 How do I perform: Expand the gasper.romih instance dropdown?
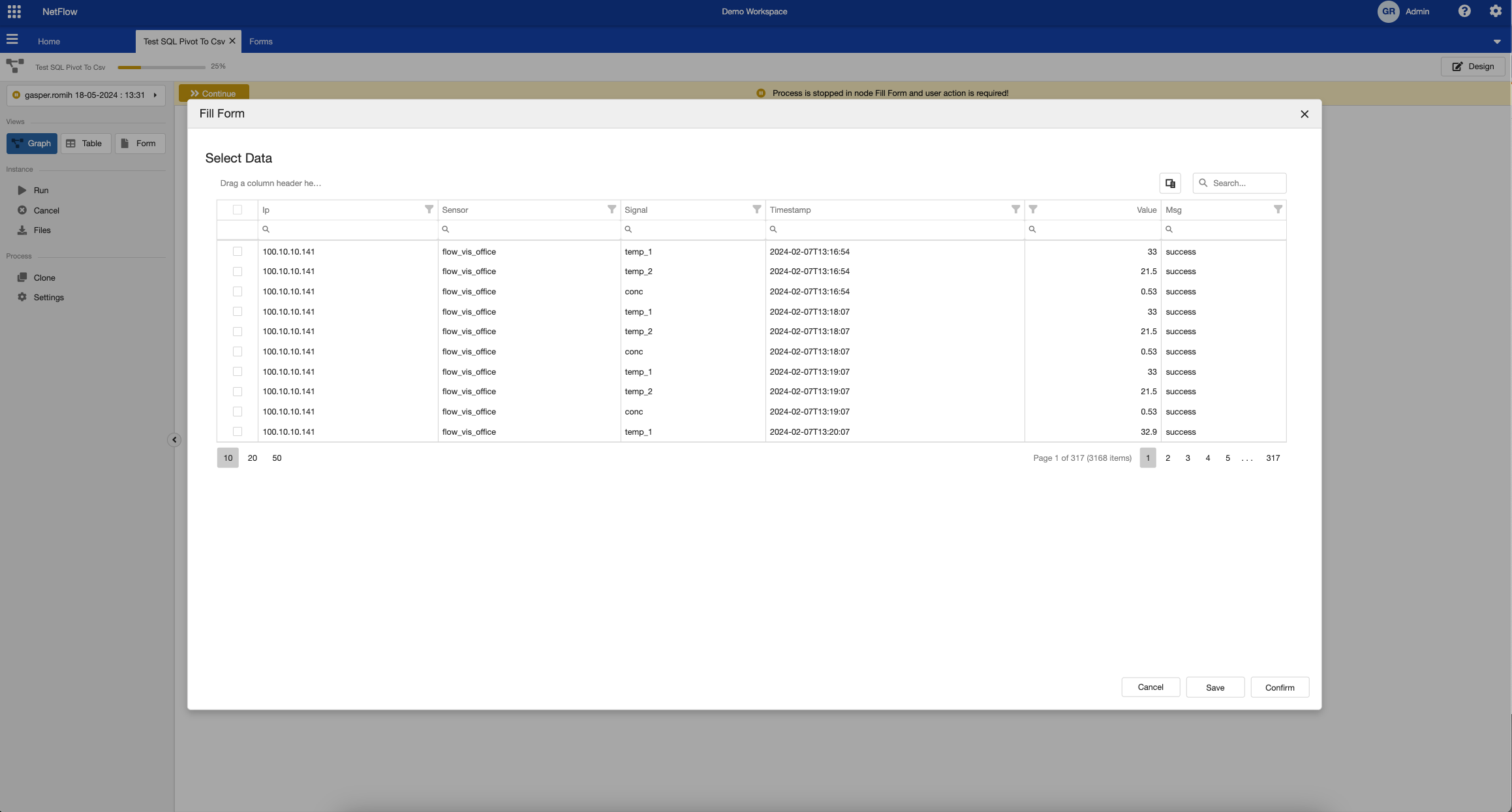coord(155,95)
